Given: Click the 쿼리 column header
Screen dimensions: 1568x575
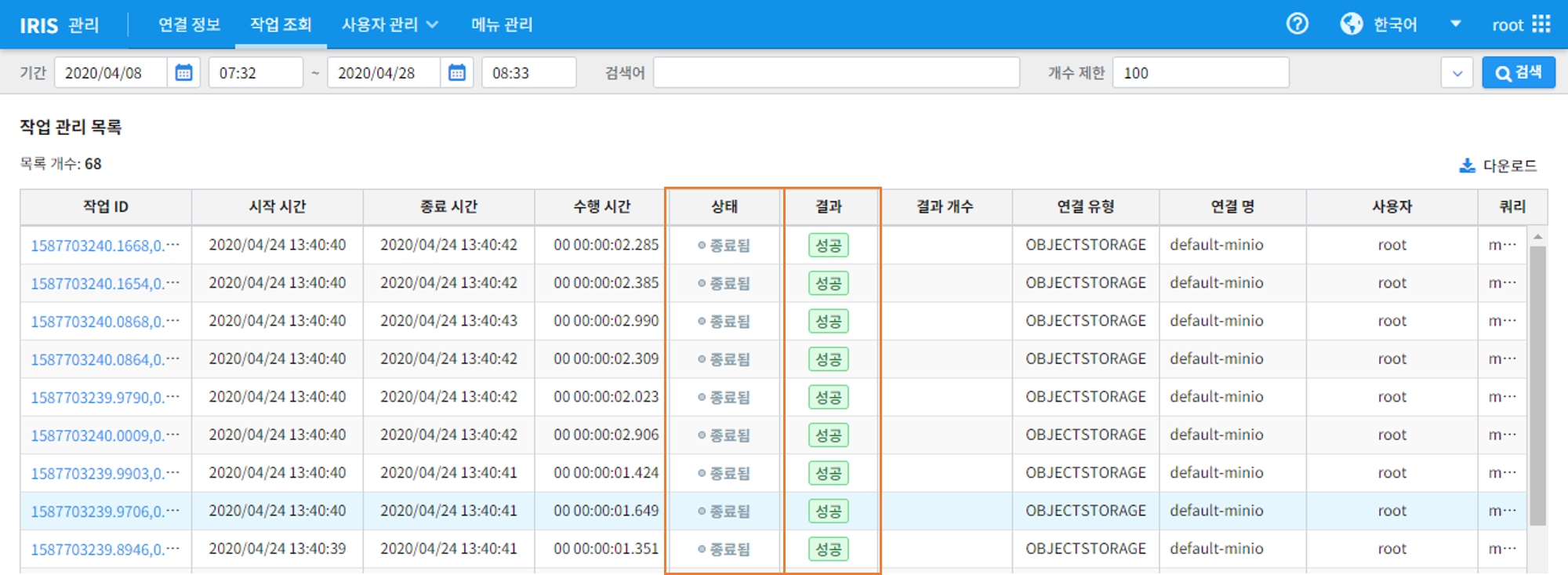Looking at the screenshot, I should 1512,206.
